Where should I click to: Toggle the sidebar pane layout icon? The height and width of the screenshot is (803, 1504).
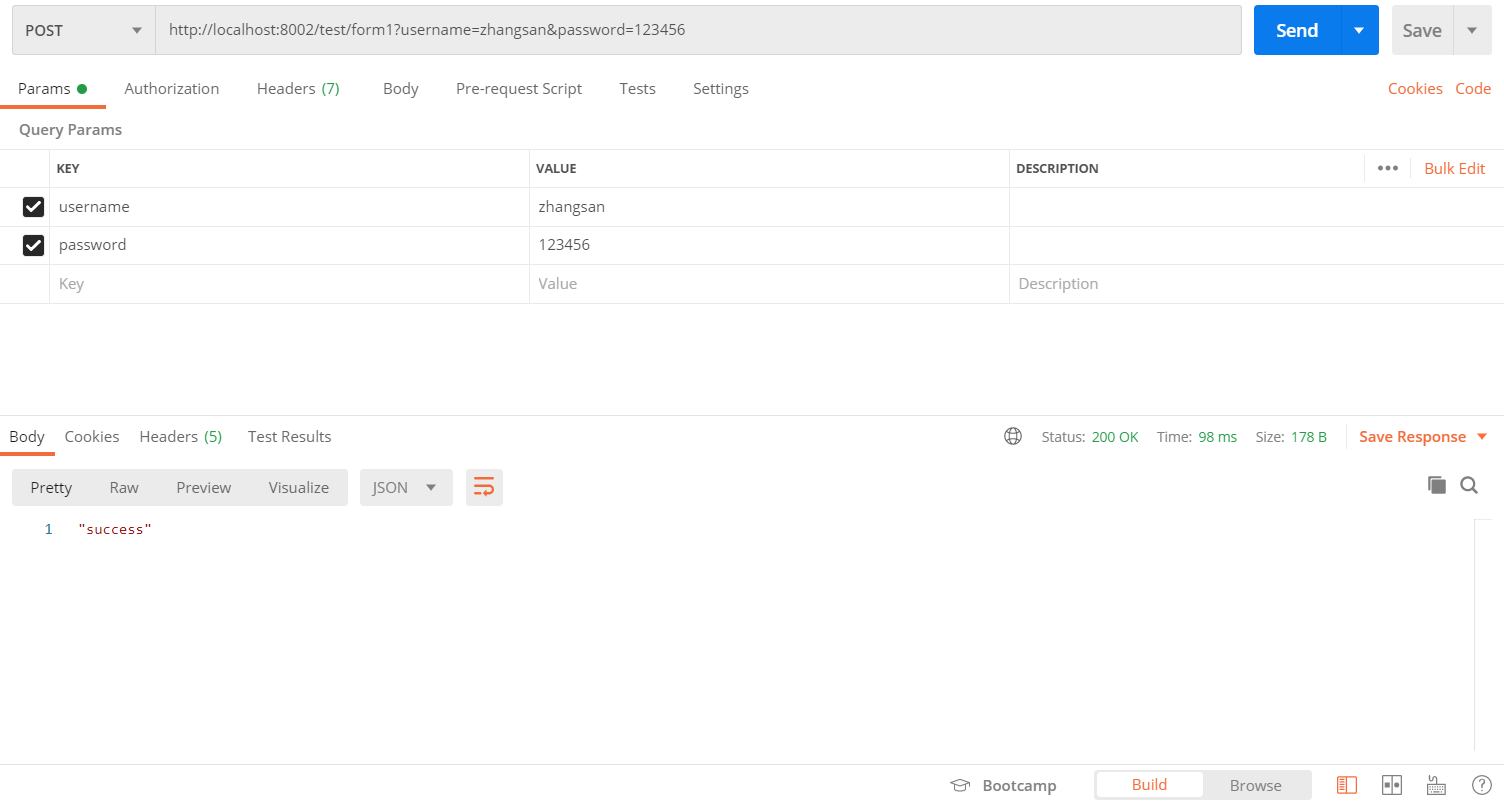pos(1347,785)
